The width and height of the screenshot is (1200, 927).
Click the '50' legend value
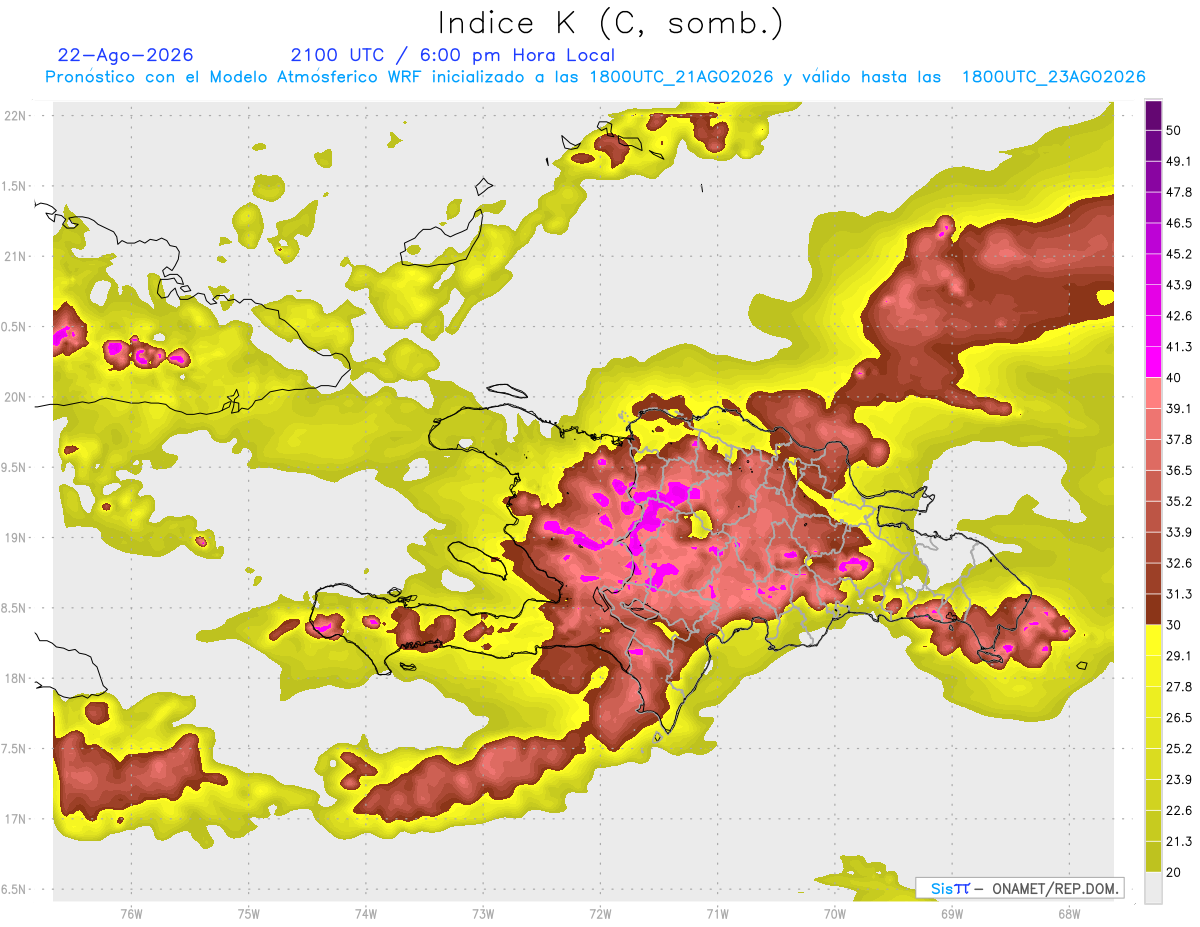coord(1174,130)
